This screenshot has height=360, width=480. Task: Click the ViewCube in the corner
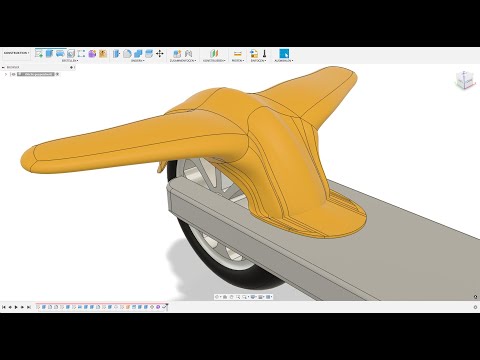464,81
